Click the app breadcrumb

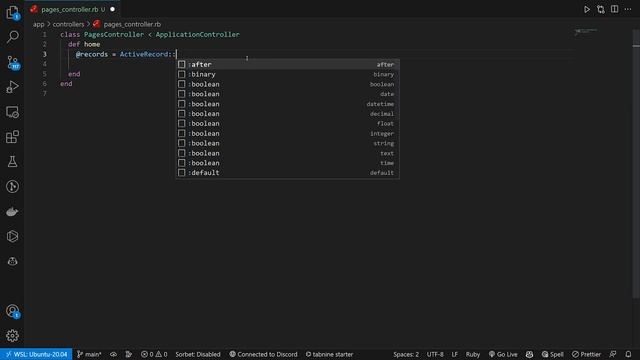tap(38, 24)
